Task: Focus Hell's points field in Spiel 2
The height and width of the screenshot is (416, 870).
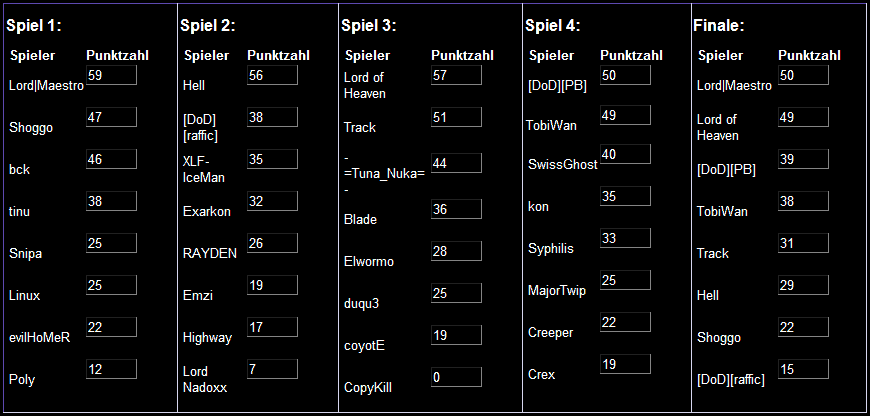Action: (272, 75)
